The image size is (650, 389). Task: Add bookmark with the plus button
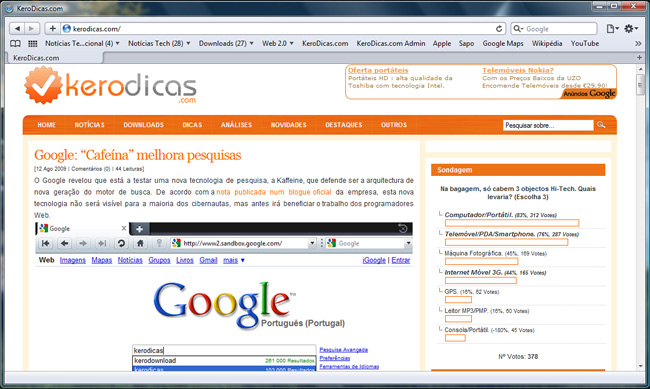coord(52,29)
